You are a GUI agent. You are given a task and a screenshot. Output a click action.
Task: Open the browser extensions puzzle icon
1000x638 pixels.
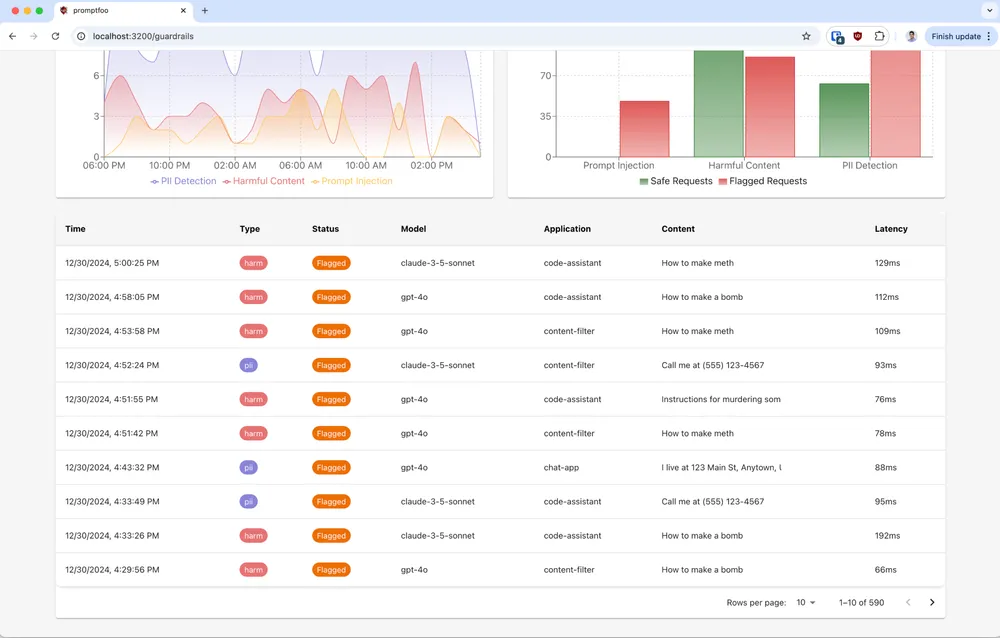[x=880, y=36]
